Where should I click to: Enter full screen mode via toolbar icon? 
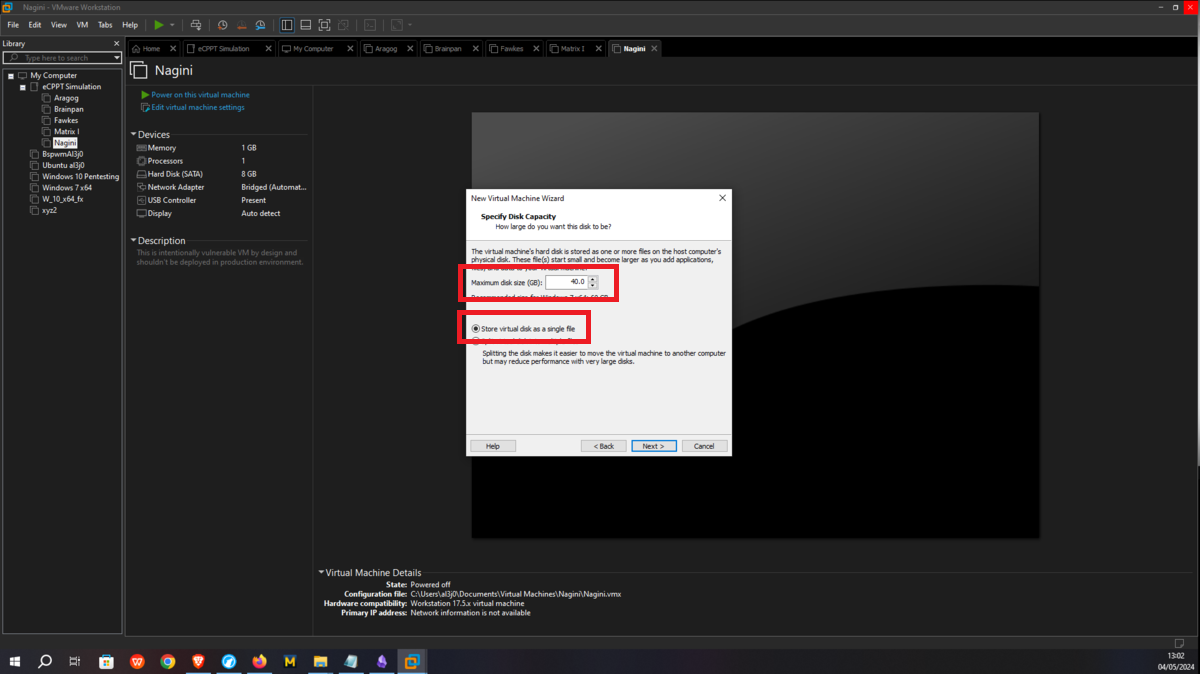324,24
